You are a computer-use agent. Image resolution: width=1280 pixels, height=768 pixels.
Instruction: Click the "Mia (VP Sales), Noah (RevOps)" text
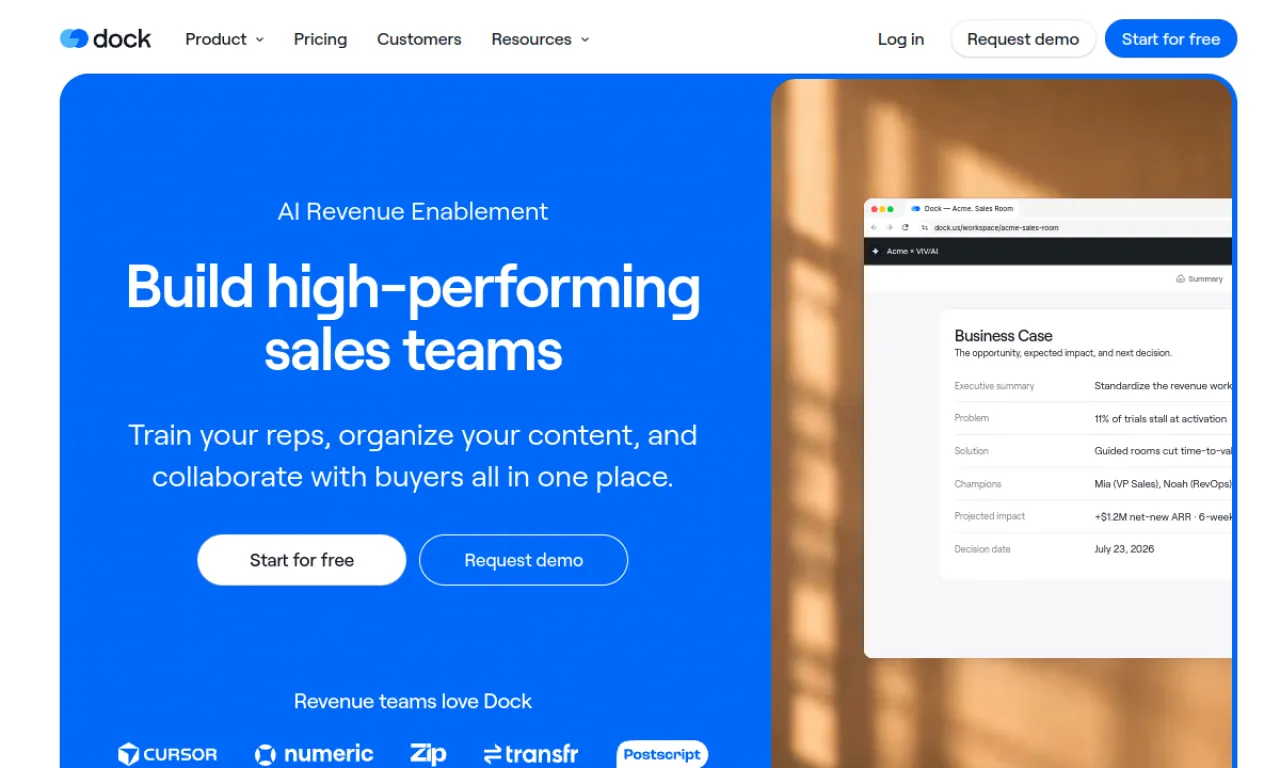pos(1163,484)
